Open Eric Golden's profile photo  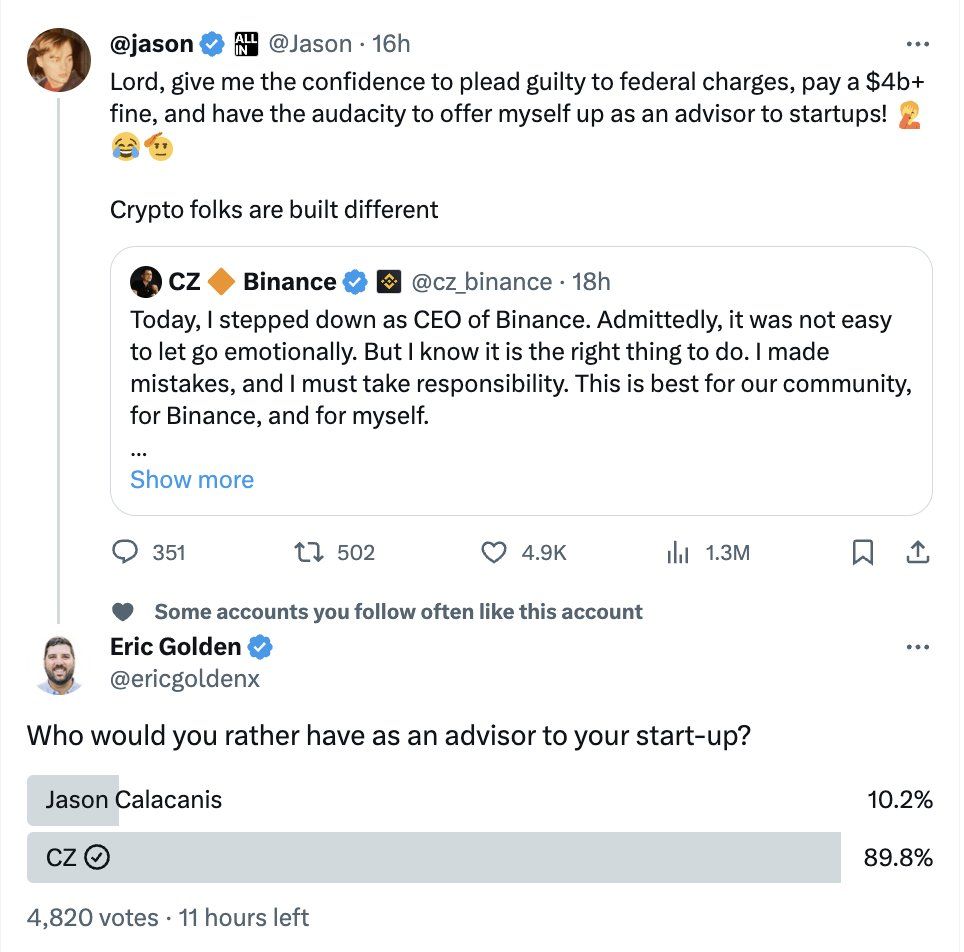click(x=58, y=663)
